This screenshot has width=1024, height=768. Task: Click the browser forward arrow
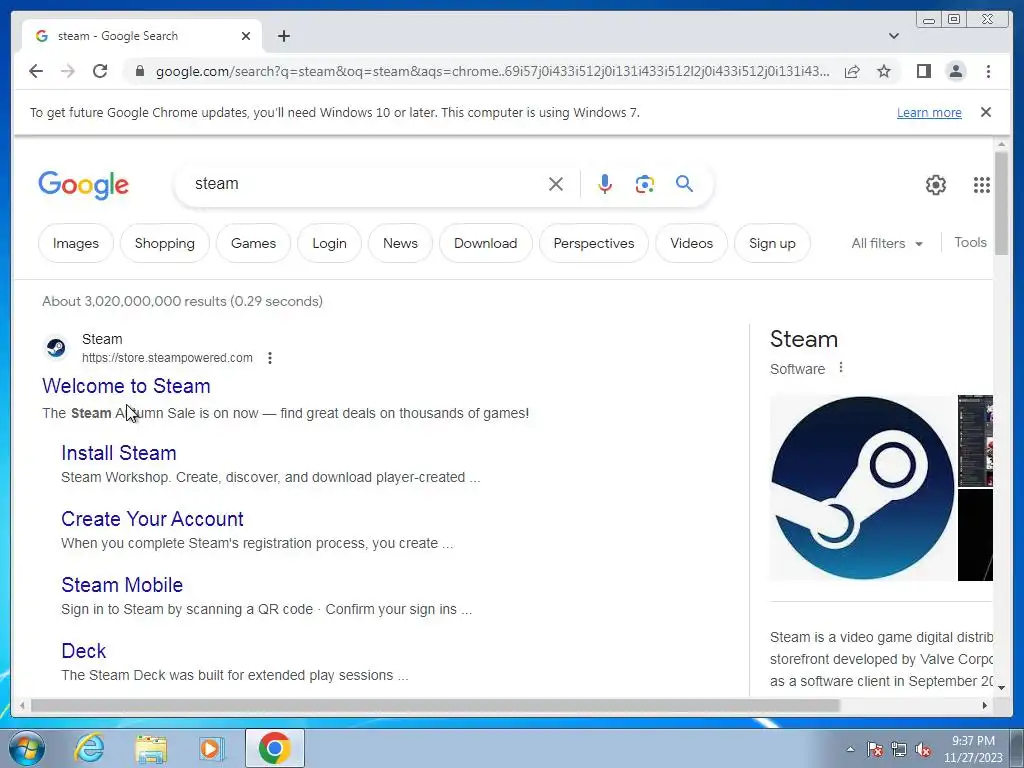tap(68, 71)
